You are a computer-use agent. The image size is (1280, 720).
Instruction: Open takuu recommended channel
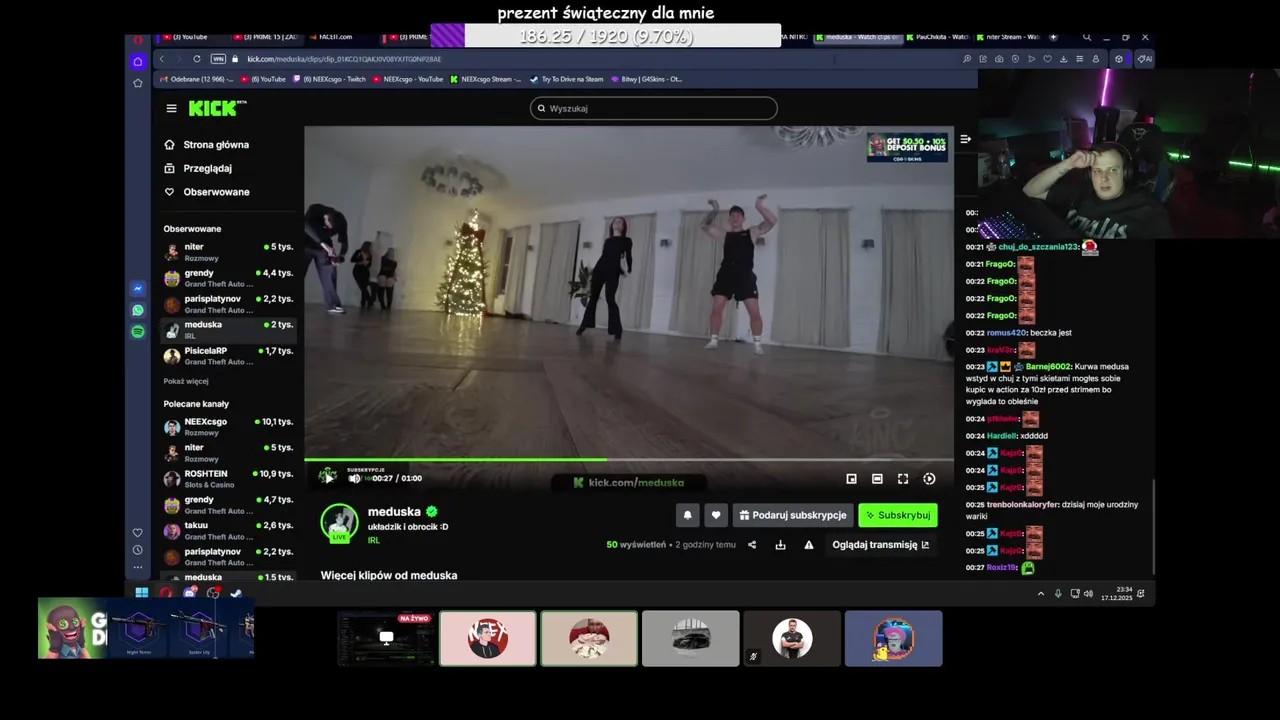(228, 531)
